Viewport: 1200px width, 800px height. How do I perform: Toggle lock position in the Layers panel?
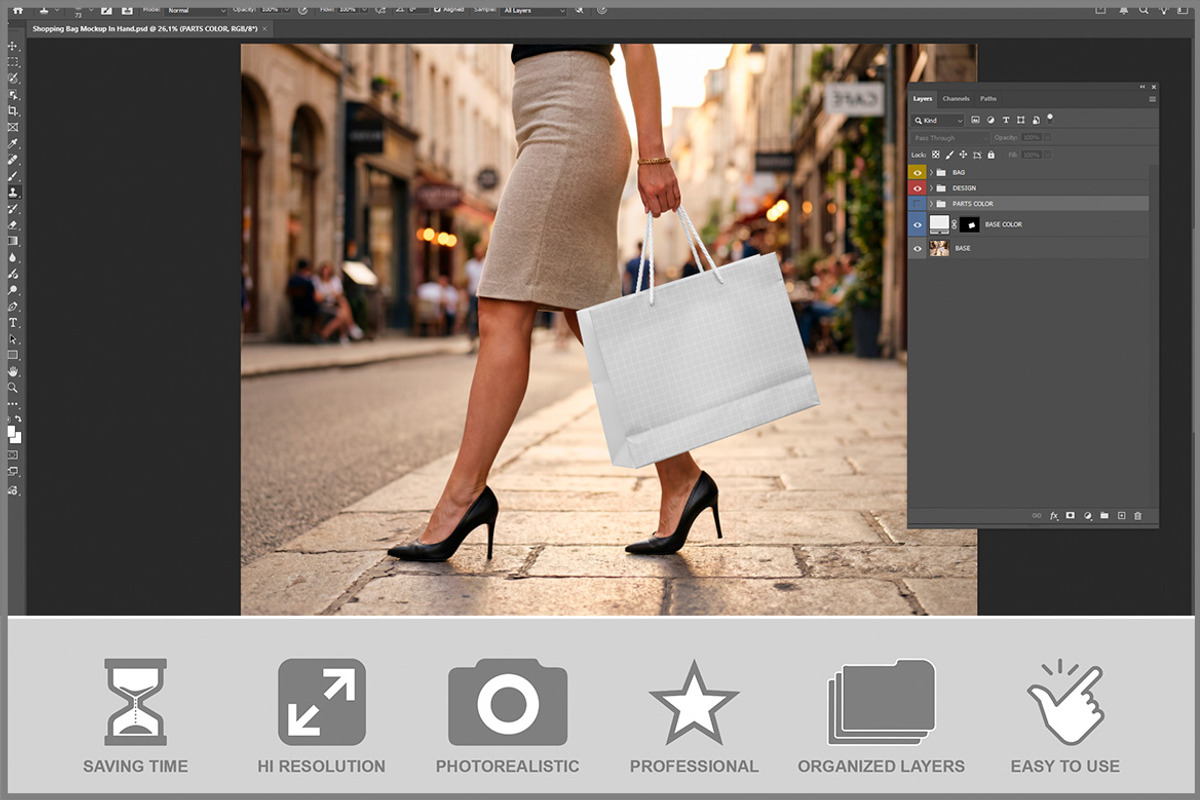pos(963,155)
